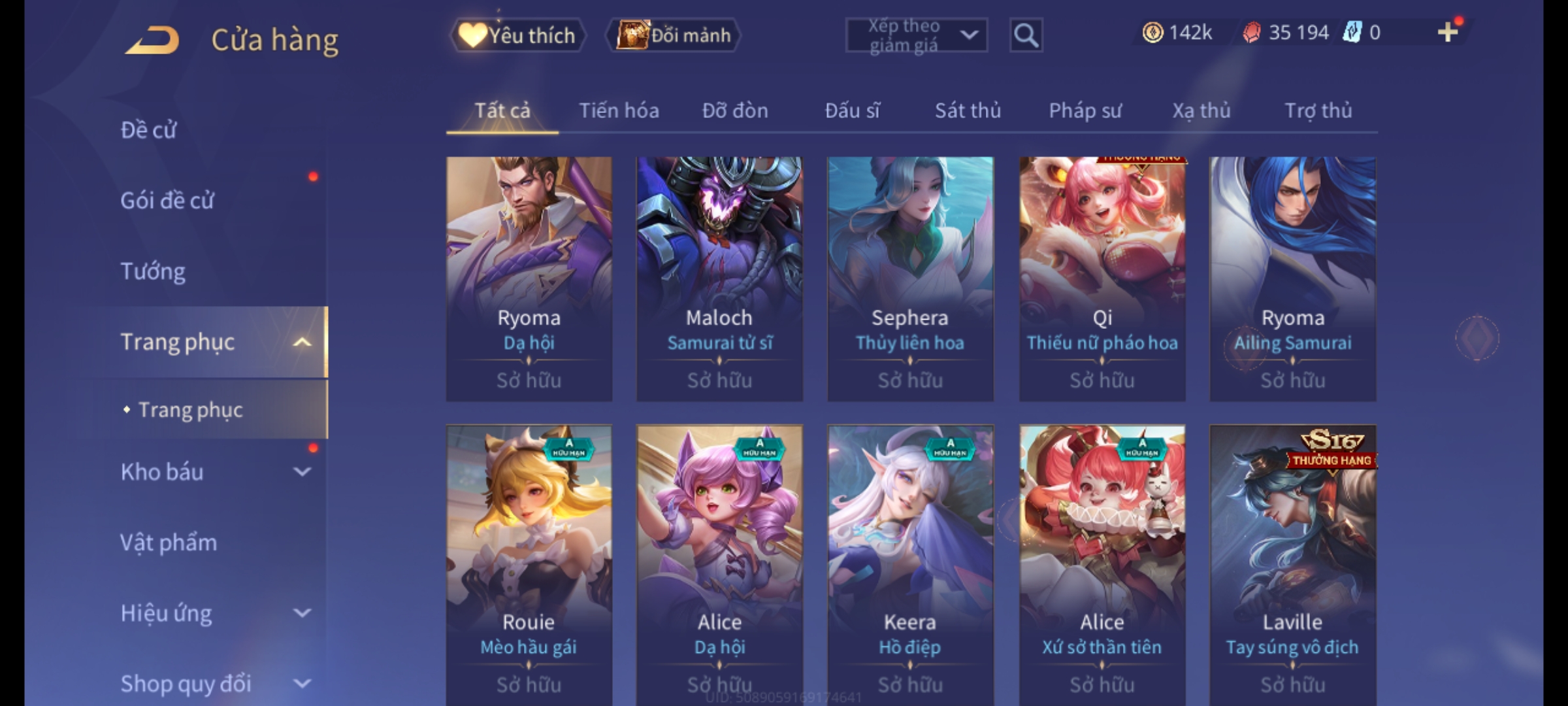Collapse the Trang phục sidebar section
This screenshot has height=706, width=1568.
[x=302, y=342]
